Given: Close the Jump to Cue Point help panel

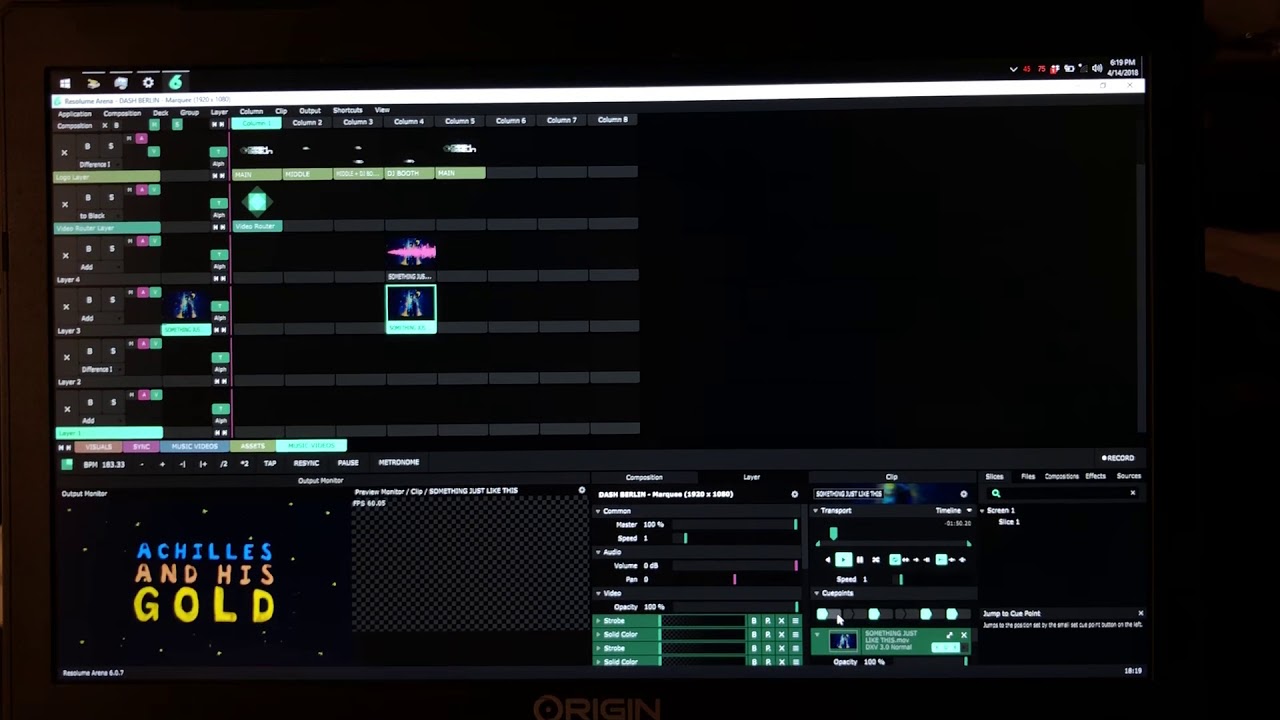Looking at the screenshot, I should pos(1140,613).
